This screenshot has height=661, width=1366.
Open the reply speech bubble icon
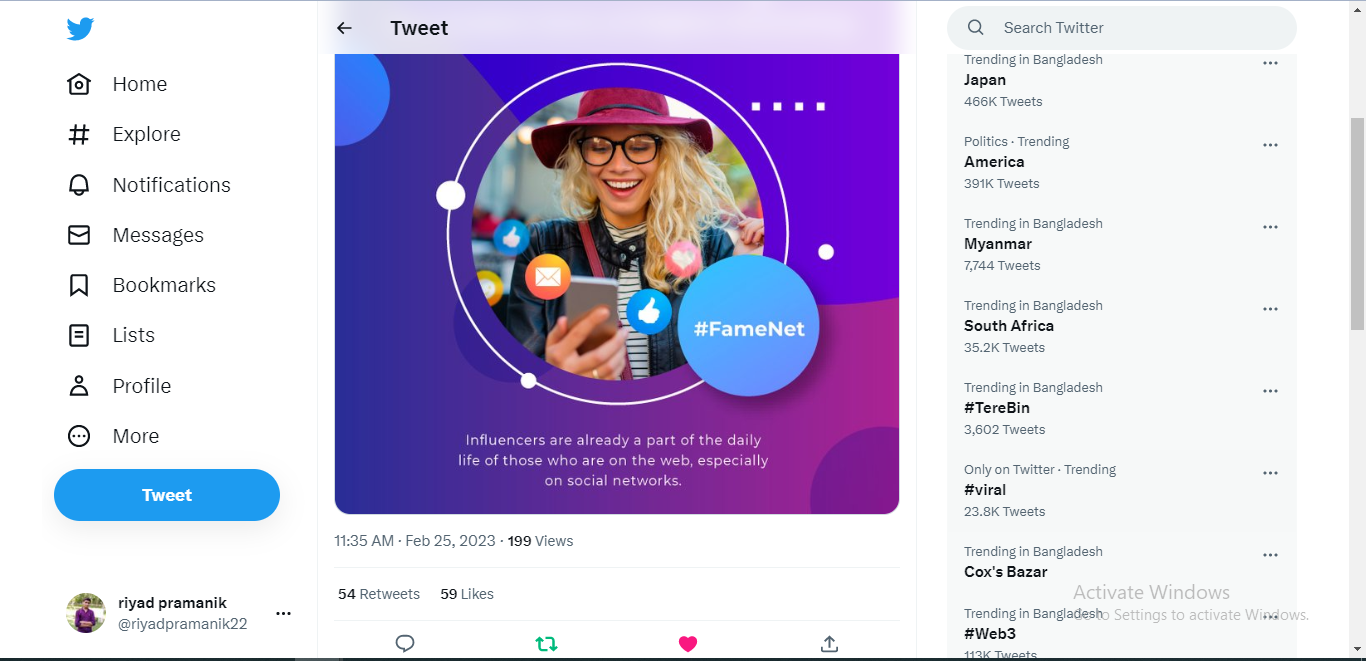point(405,644)
